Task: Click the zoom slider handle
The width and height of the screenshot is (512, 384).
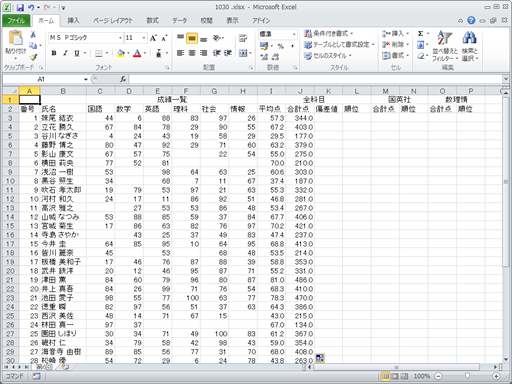Action: tap(467, 376)
